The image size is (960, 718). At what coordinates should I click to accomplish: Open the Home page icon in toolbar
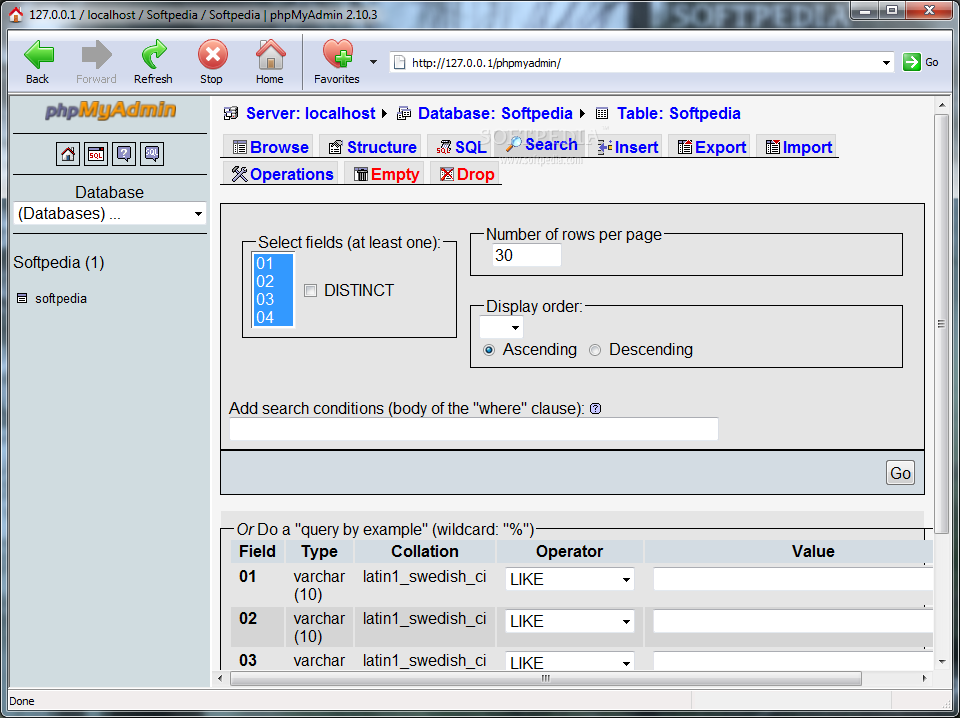(270, 54)
